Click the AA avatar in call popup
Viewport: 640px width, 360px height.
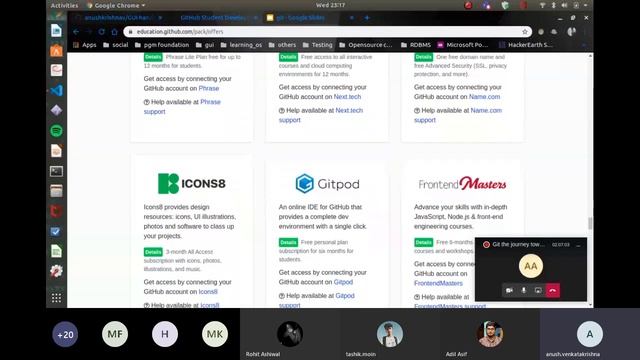pyautogui.click(x=531, y=266)
